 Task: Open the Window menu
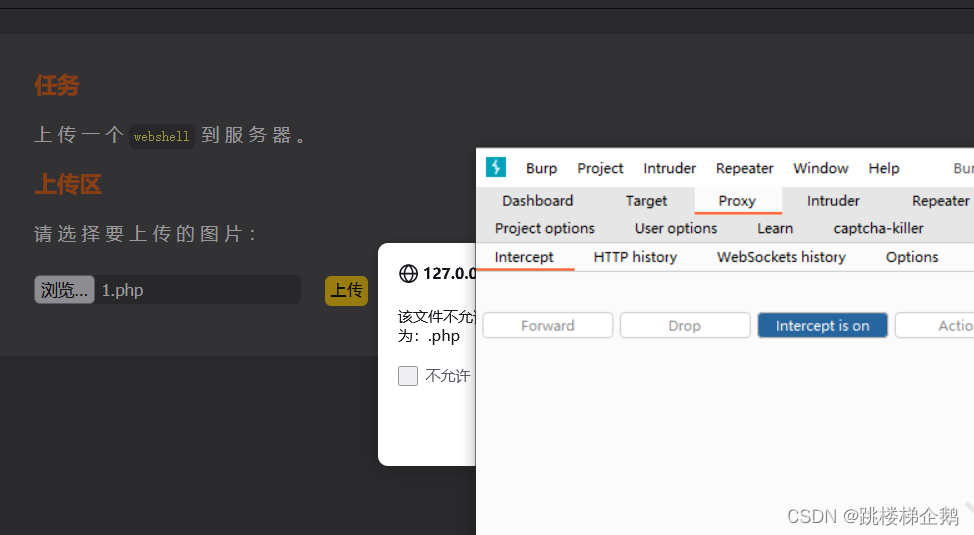pyautogui.click(x=821, y=168)
